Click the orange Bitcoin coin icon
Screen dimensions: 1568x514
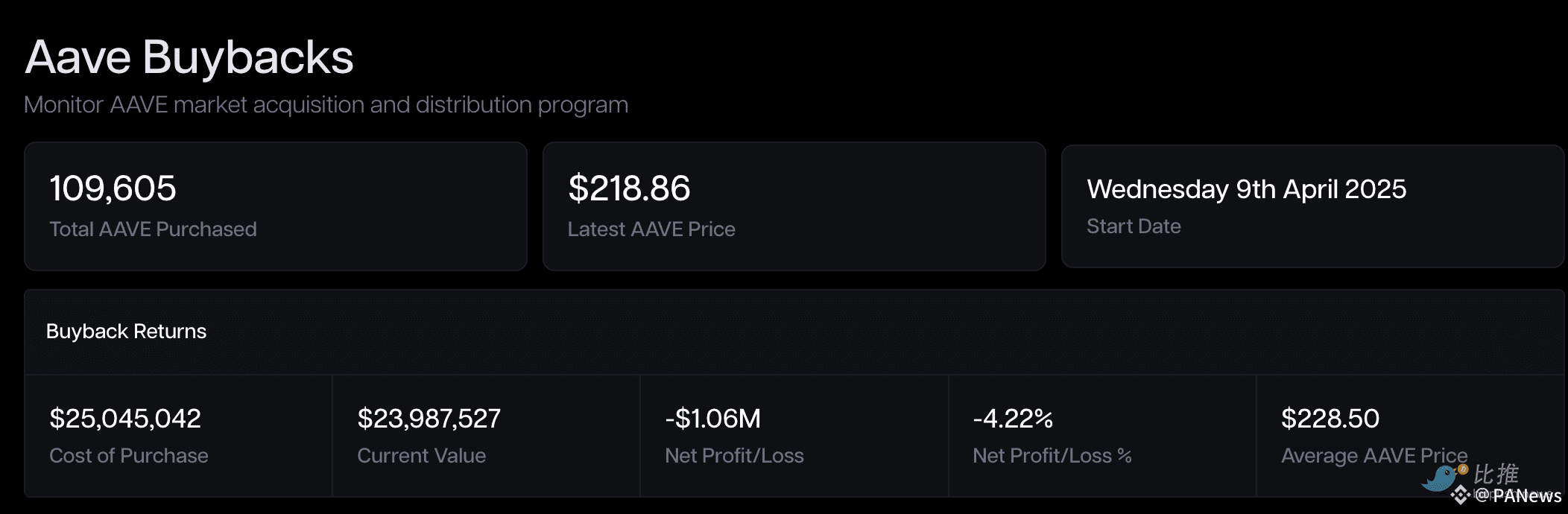click(x=1463, y=469)
